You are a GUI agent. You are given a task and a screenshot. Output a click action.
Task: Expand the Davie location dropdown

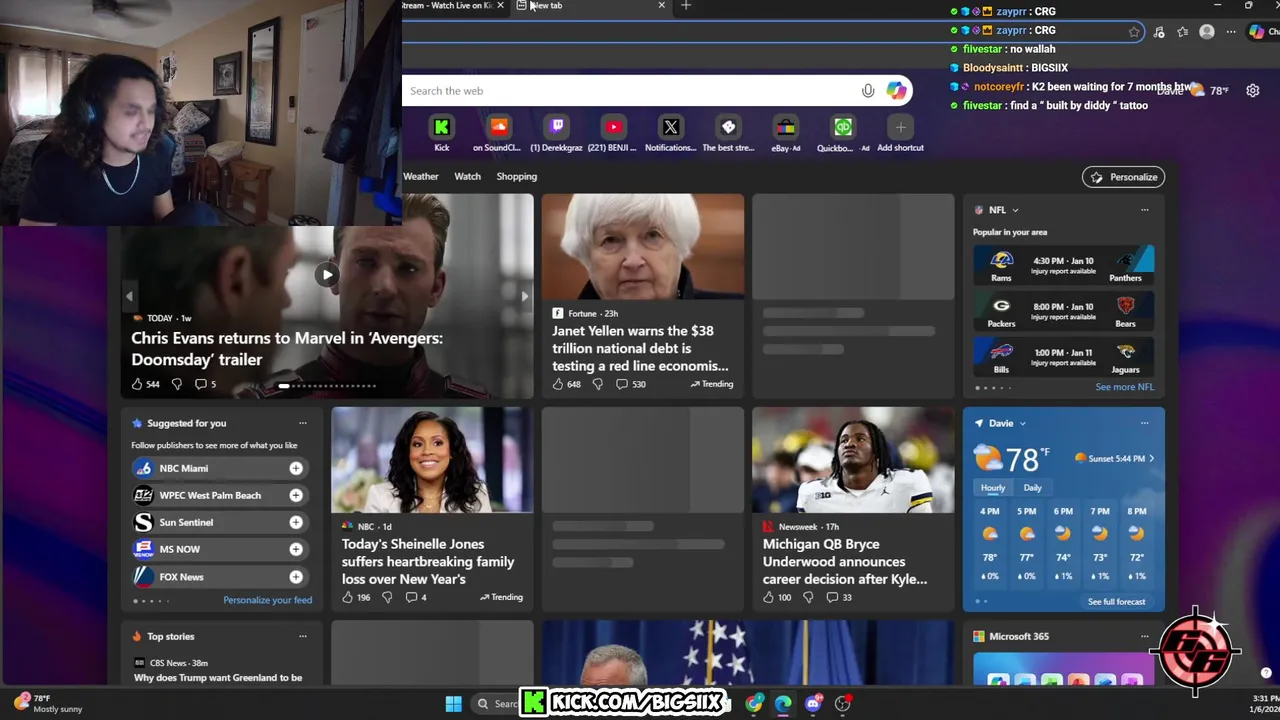coord(1022,423)
